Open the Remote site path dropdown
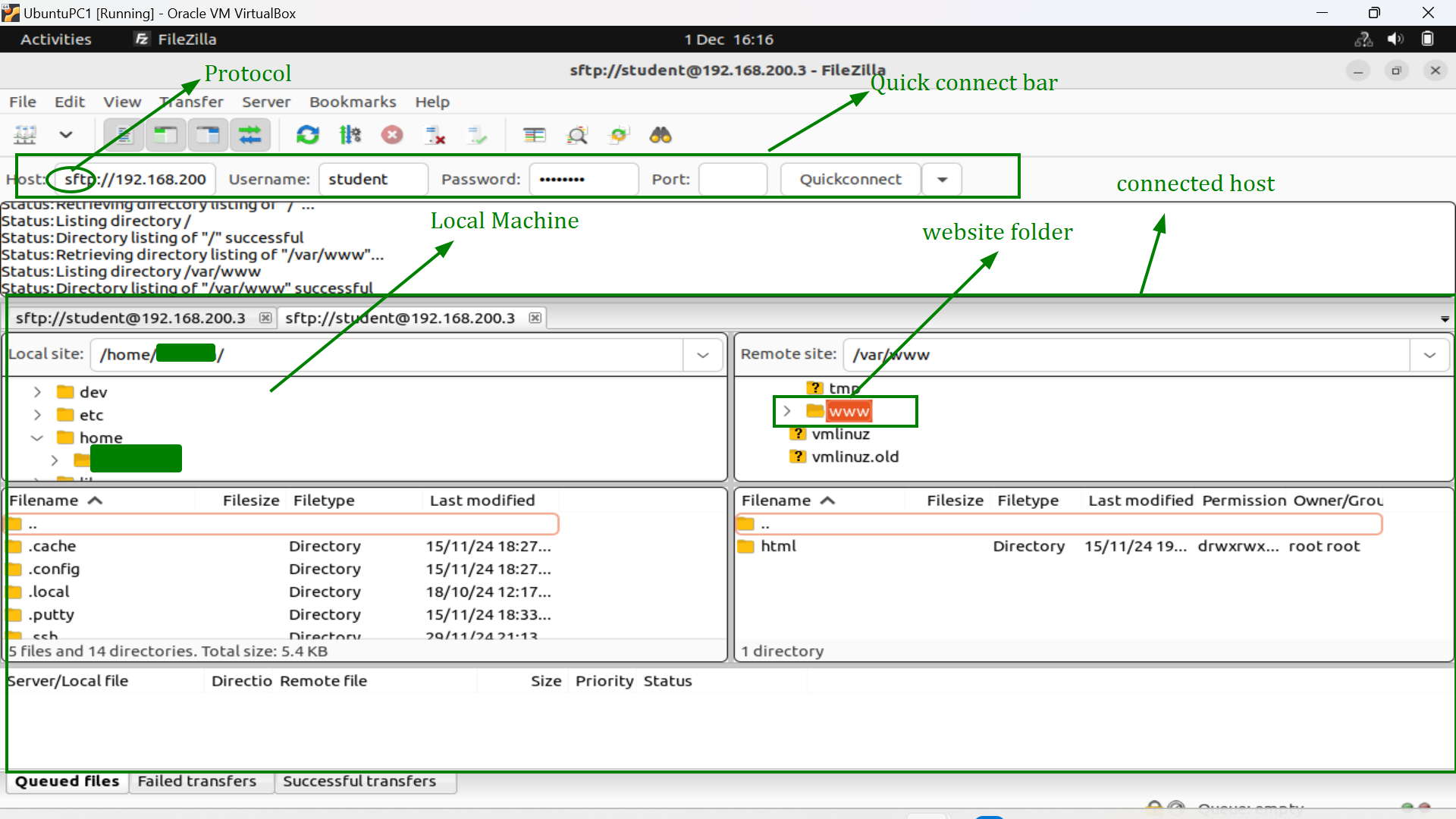The image size is (1456, 819). point(1429,355)
